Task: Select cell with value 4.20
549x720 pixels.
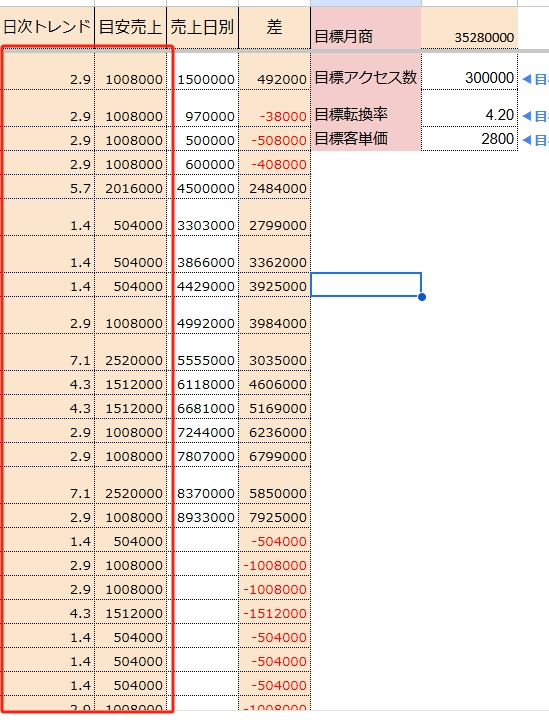Action: (x=469, y=108)
